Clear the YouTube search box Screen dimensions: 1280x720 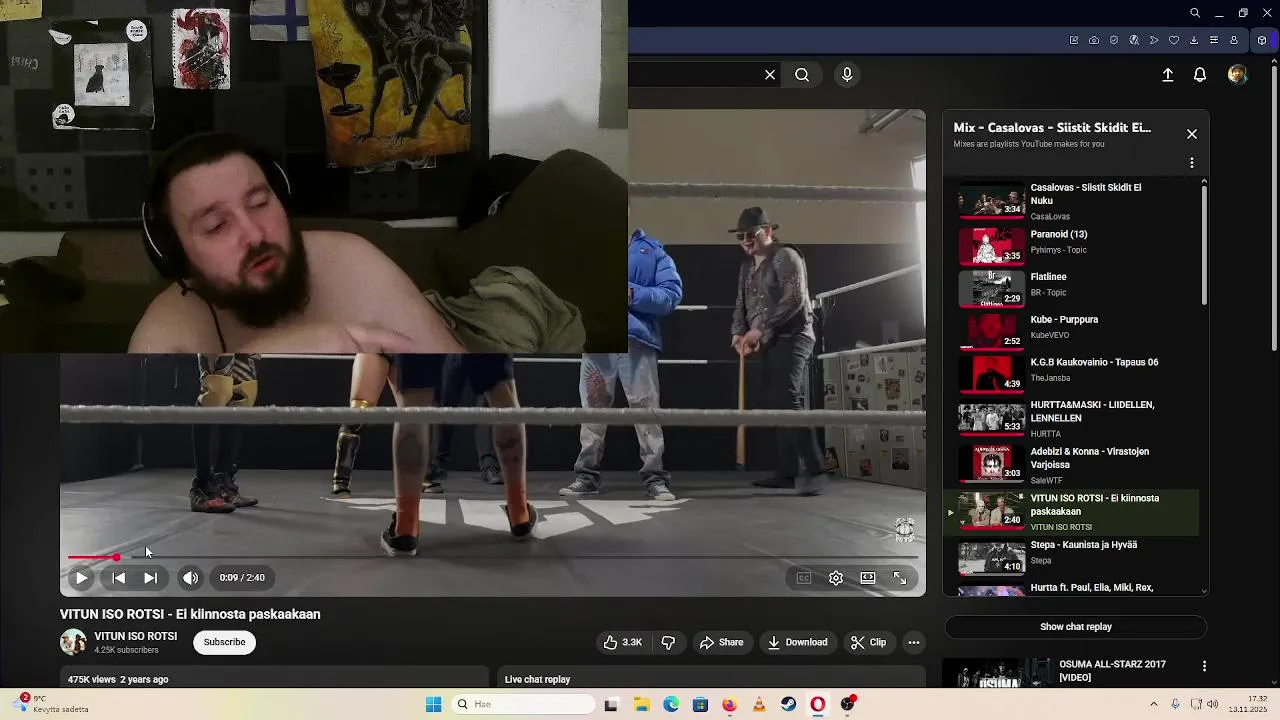[x=770, y=75]
